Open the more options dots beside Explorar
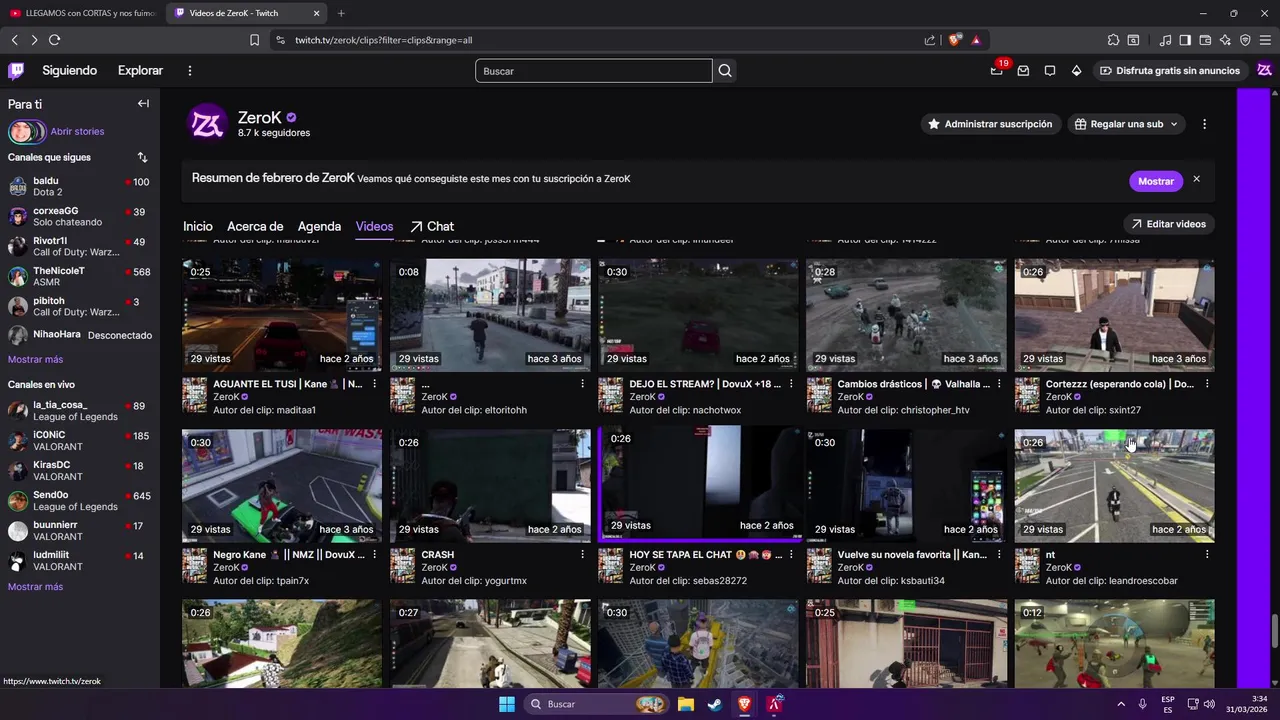This screenshot has width=1280, height=720. pyautogui.click(x=190, y=71)
